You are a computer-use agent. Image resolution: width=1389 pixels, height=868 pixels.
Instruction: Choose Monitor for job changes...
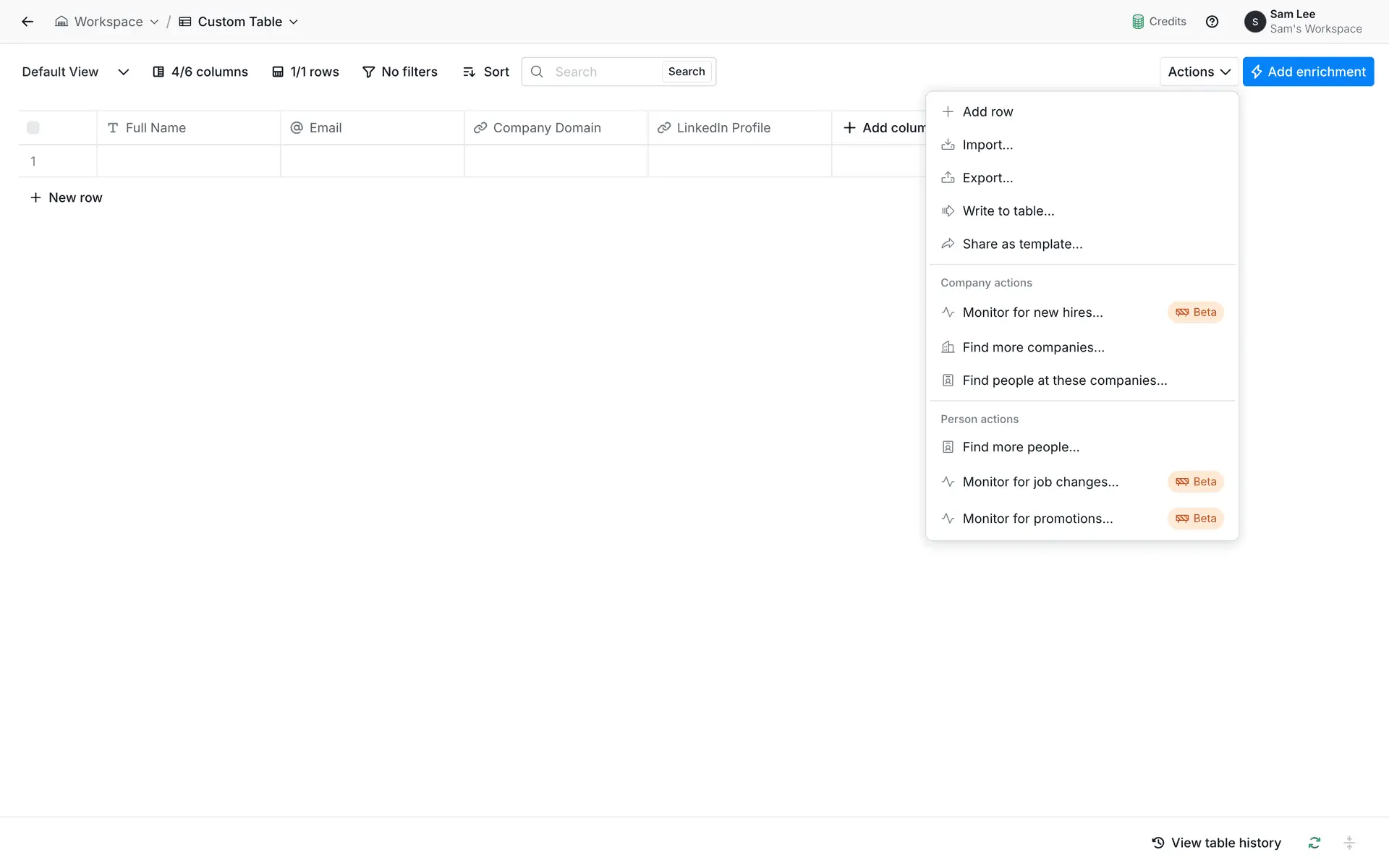[x=1040, y=482]
